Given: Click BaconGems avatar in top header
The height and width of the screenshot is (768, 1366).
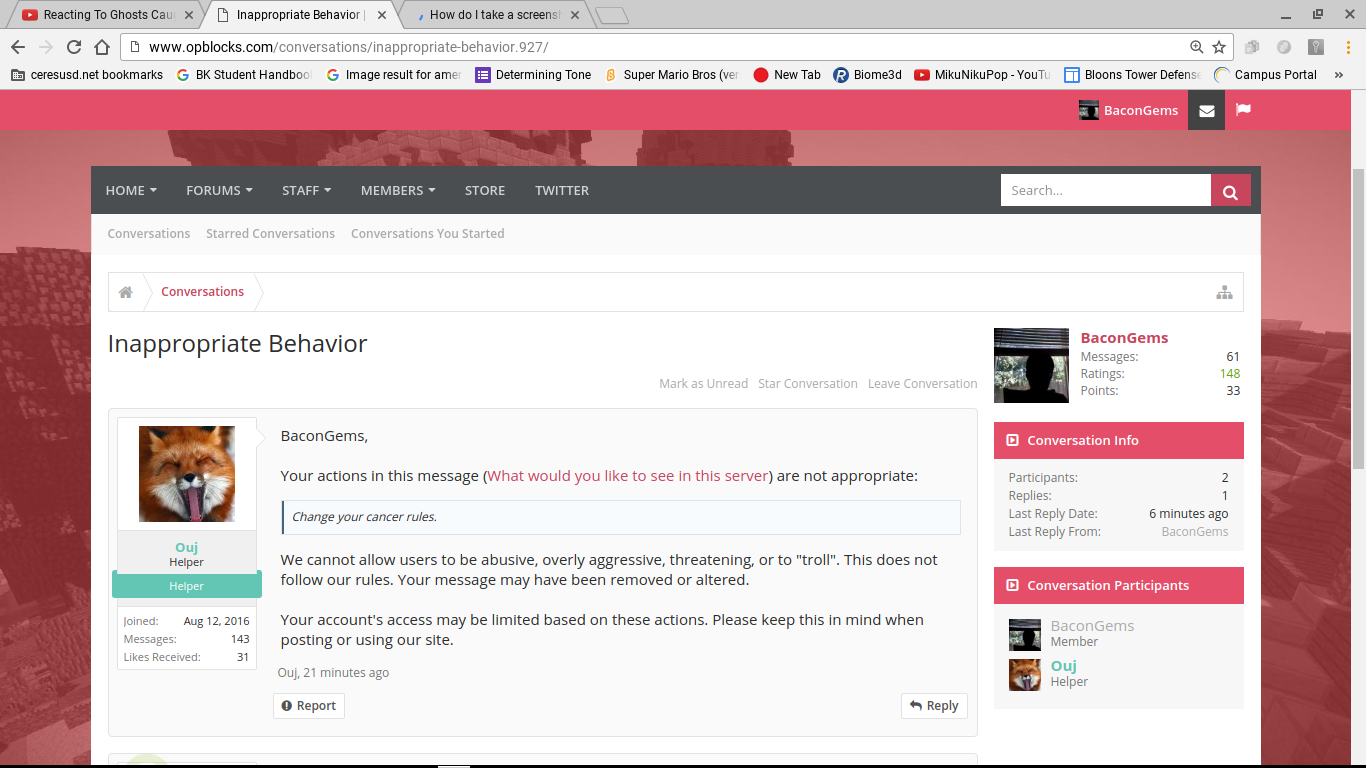Looking at the screenshot, I should tap(1089, 110).
